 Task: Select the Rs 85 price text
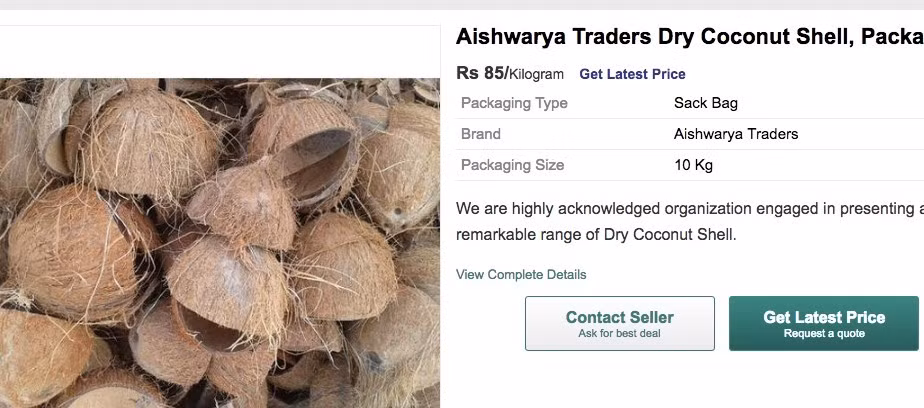click(x=482, y=73)
